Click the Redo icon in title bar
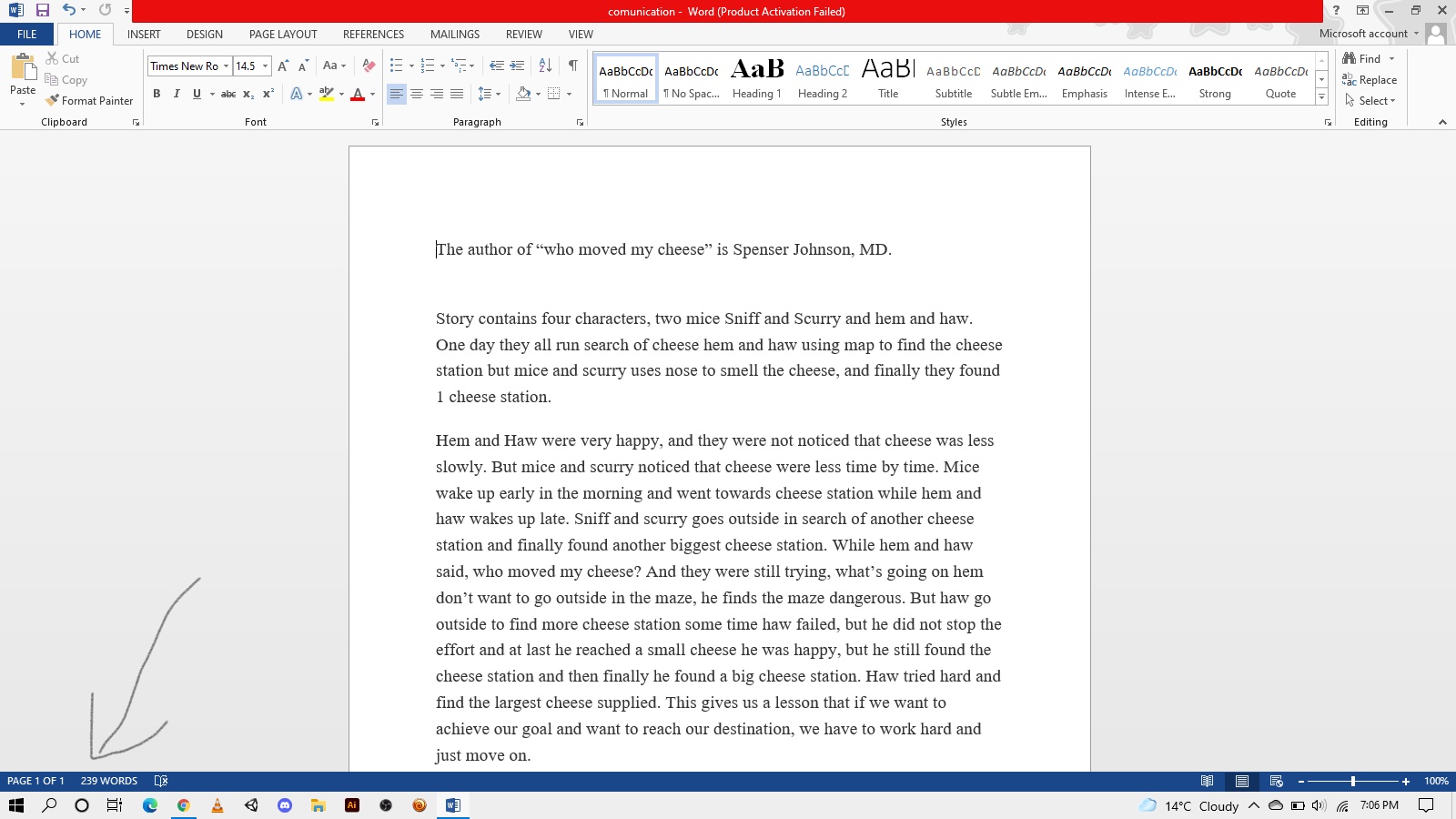This screenshot has height=819, width=1456. [x=105, y=10]
